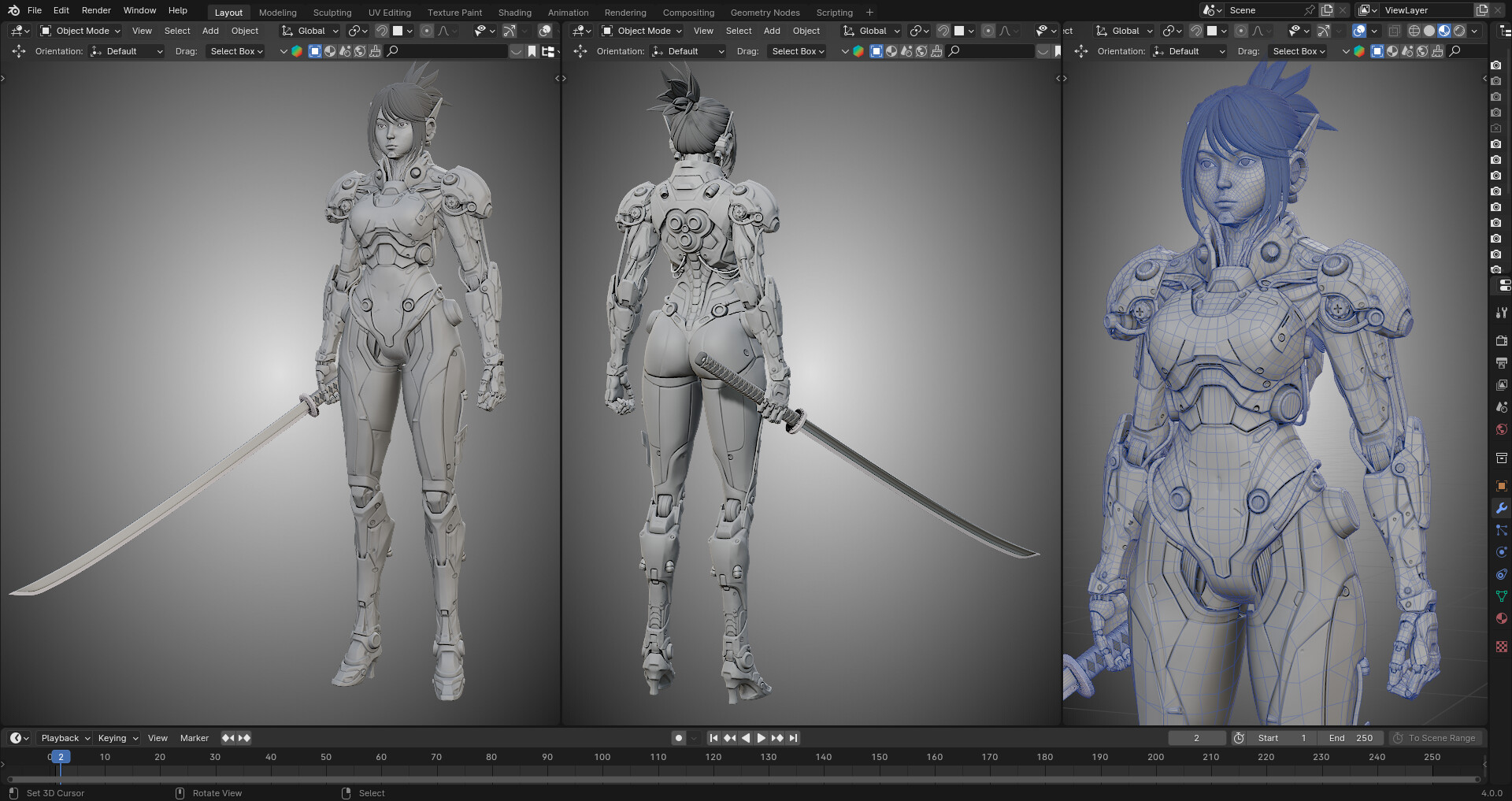Viewport: 1512px width, 801px height.
Task: Open Global orientation dropdown in middle viewport
Action: point(872,31)
